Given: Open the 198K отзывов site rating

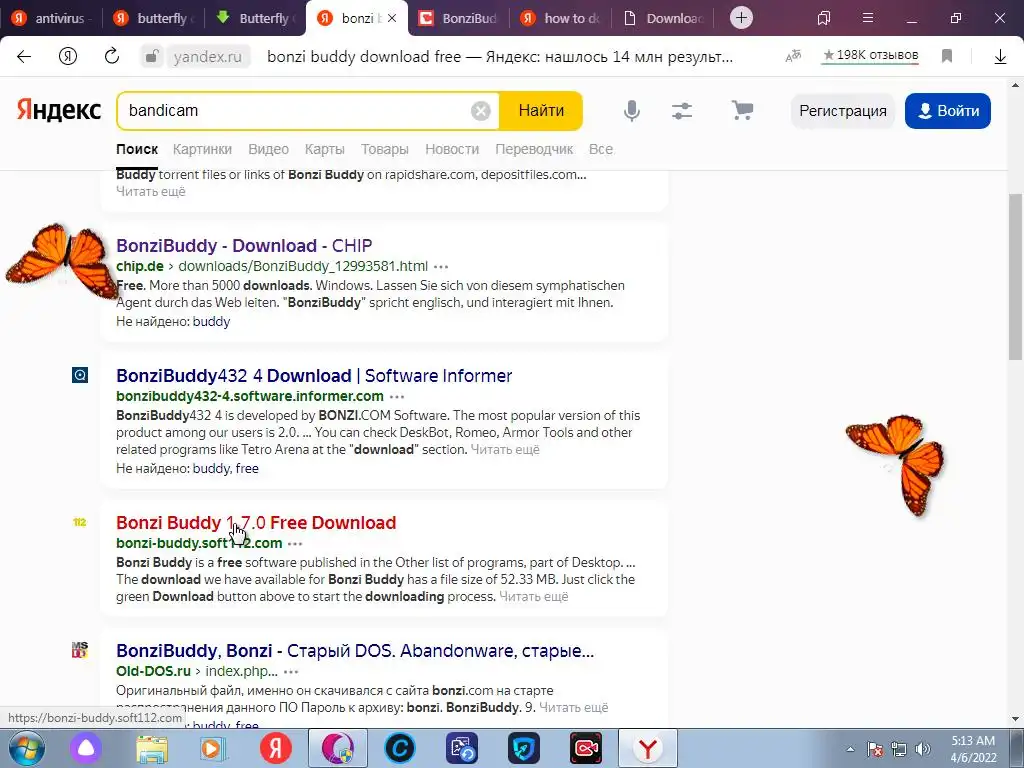Looking at the screenshot, I should 870,56.
